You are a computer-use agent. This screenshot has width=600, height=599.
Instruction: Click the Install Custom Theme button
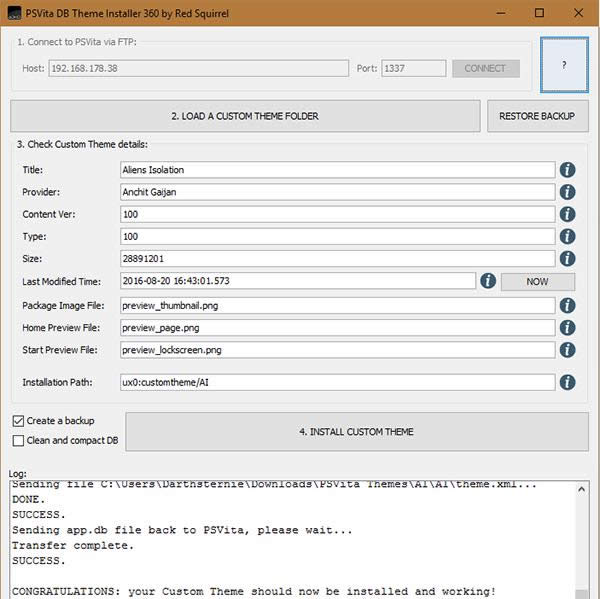coord(356,432)
